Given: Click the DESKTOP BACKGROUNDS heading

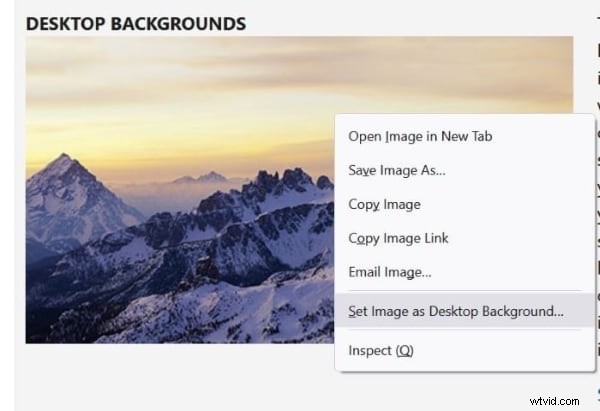Looking at the screenshot, I should (135, 22).
